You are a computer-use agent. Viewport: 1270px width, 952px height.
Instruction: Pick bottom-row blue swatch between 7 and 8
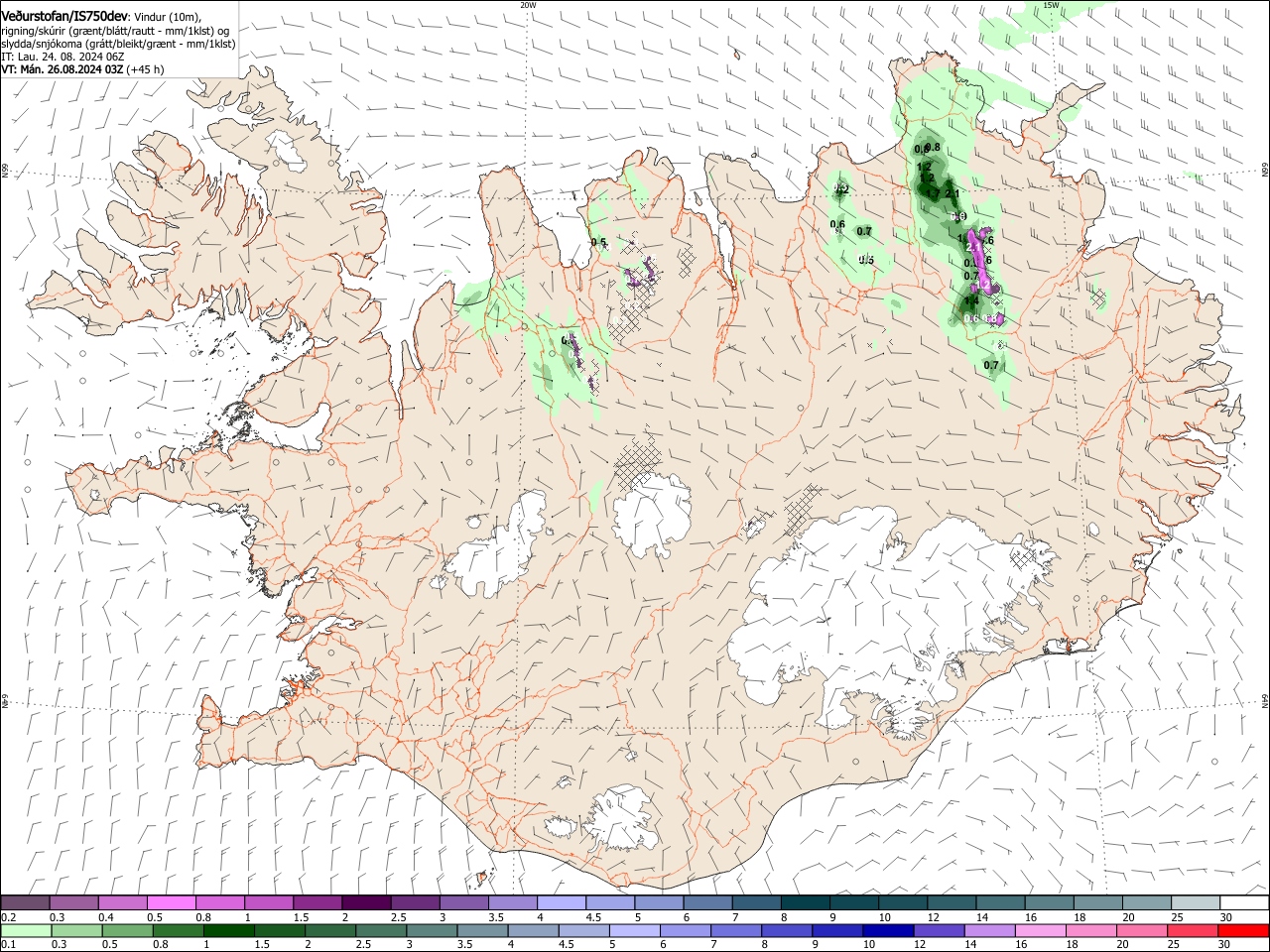tap(735, 930)
